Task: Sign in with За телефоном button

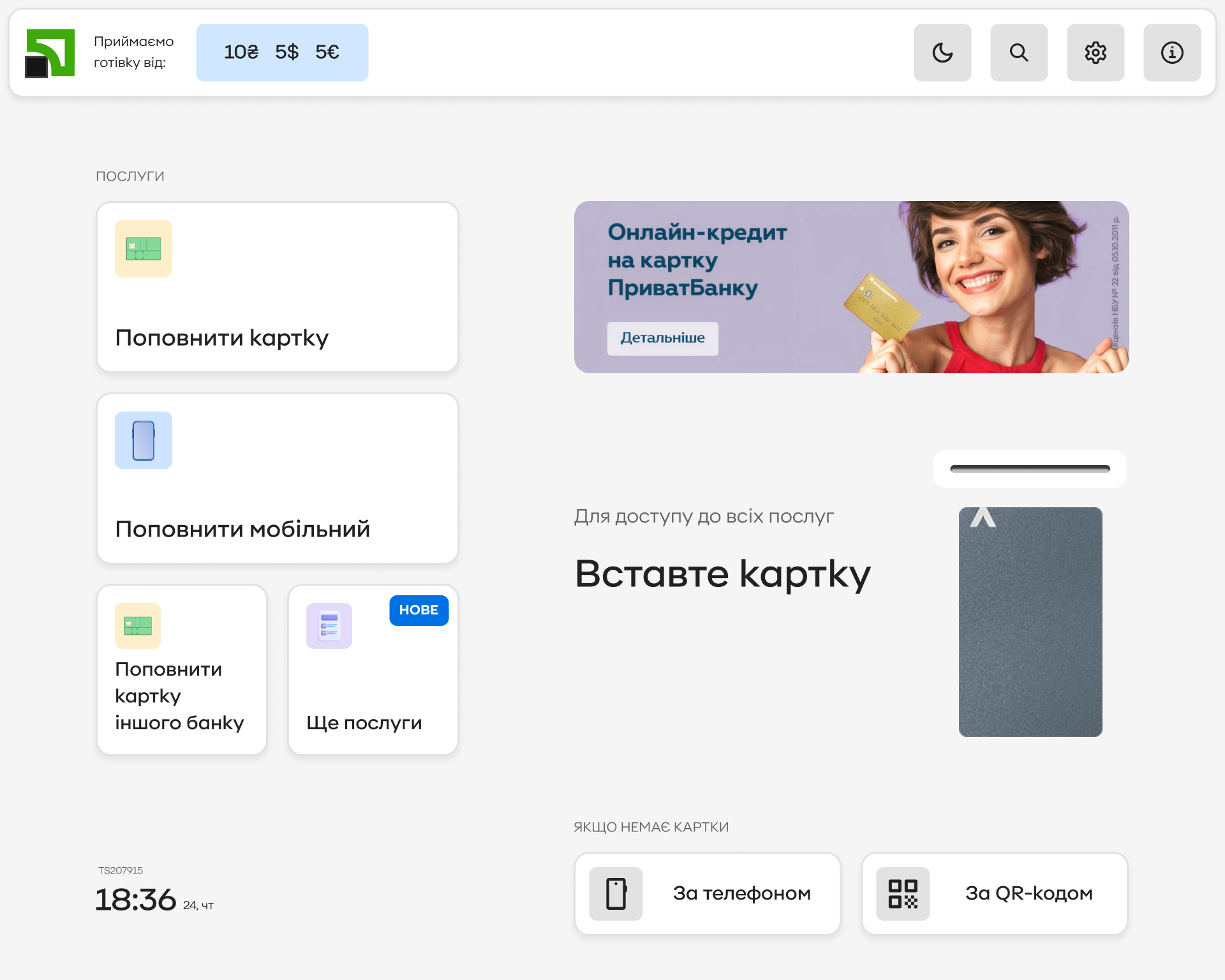Action: pyautogui.click(x=708, y=893)
